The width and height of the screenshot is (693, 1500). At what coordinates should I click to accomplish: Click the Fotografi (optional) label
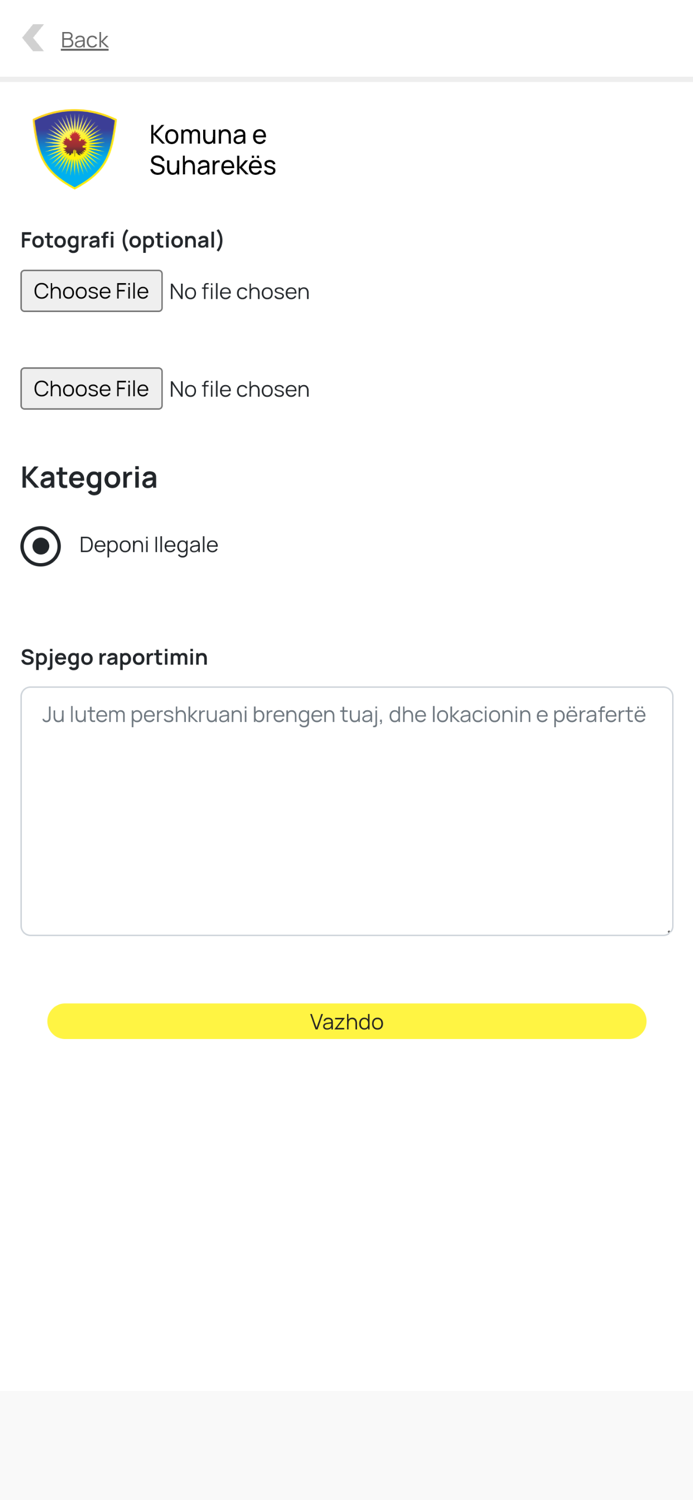click(122, 240)
